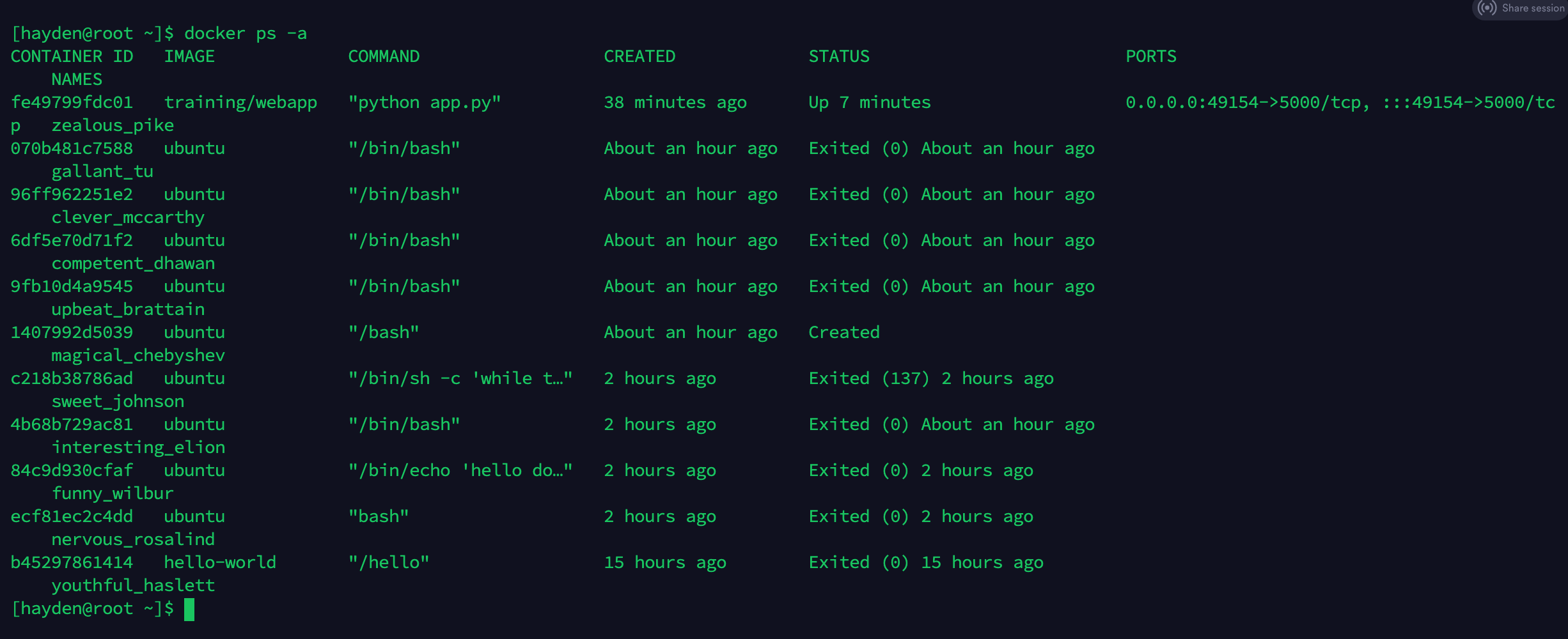Click the Share session label

coord(1533,8)
